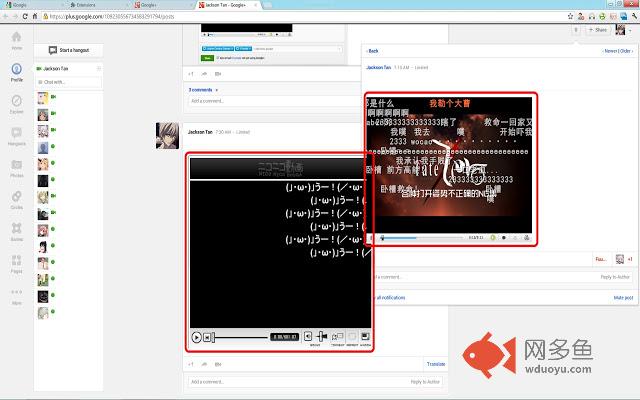
Task: Bookmark page with the star icon
Action: coord(570,16)
